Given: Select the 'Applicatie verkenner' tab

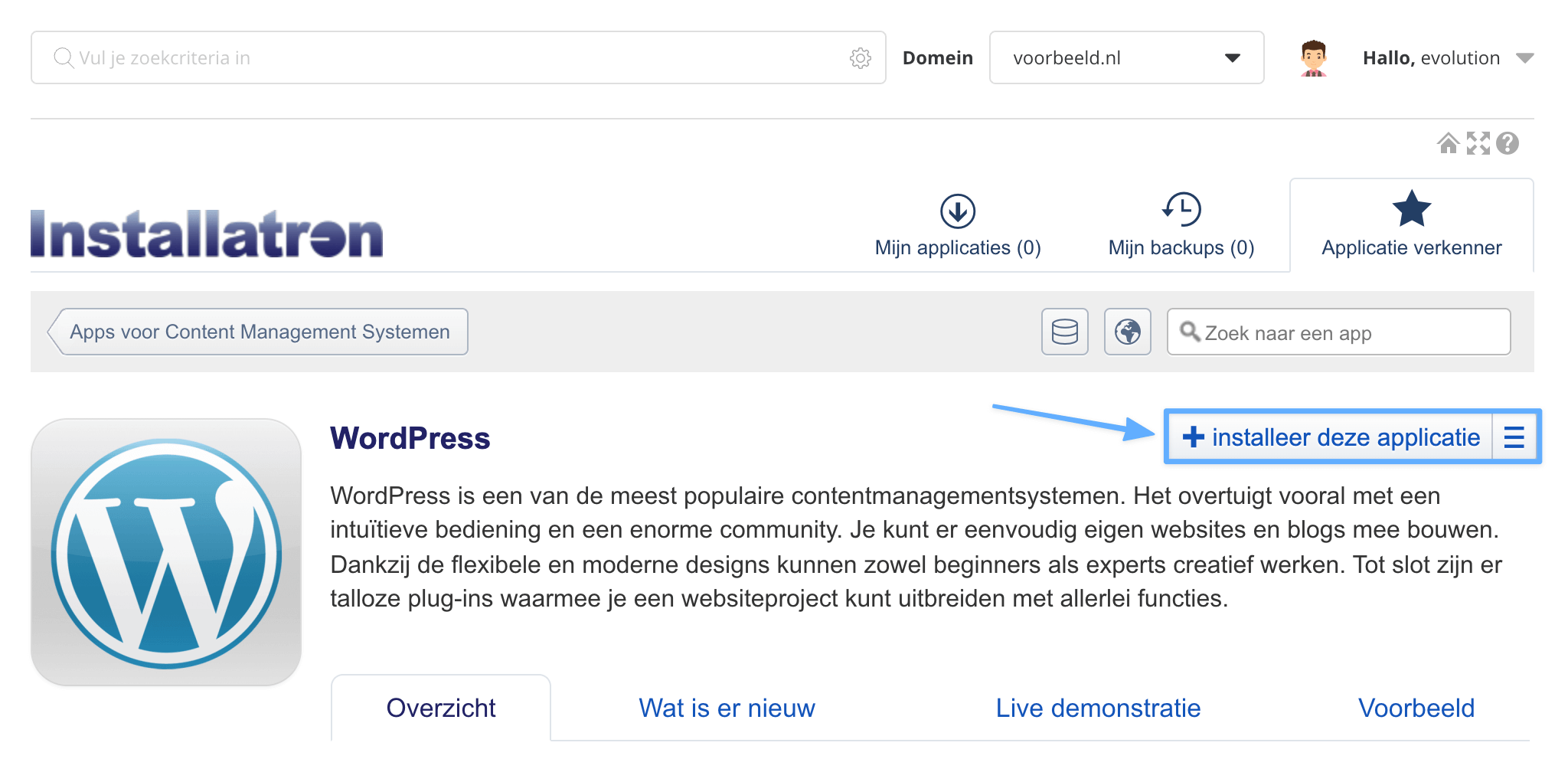Looking at the screenshot, I should [x=1412, y=226].
